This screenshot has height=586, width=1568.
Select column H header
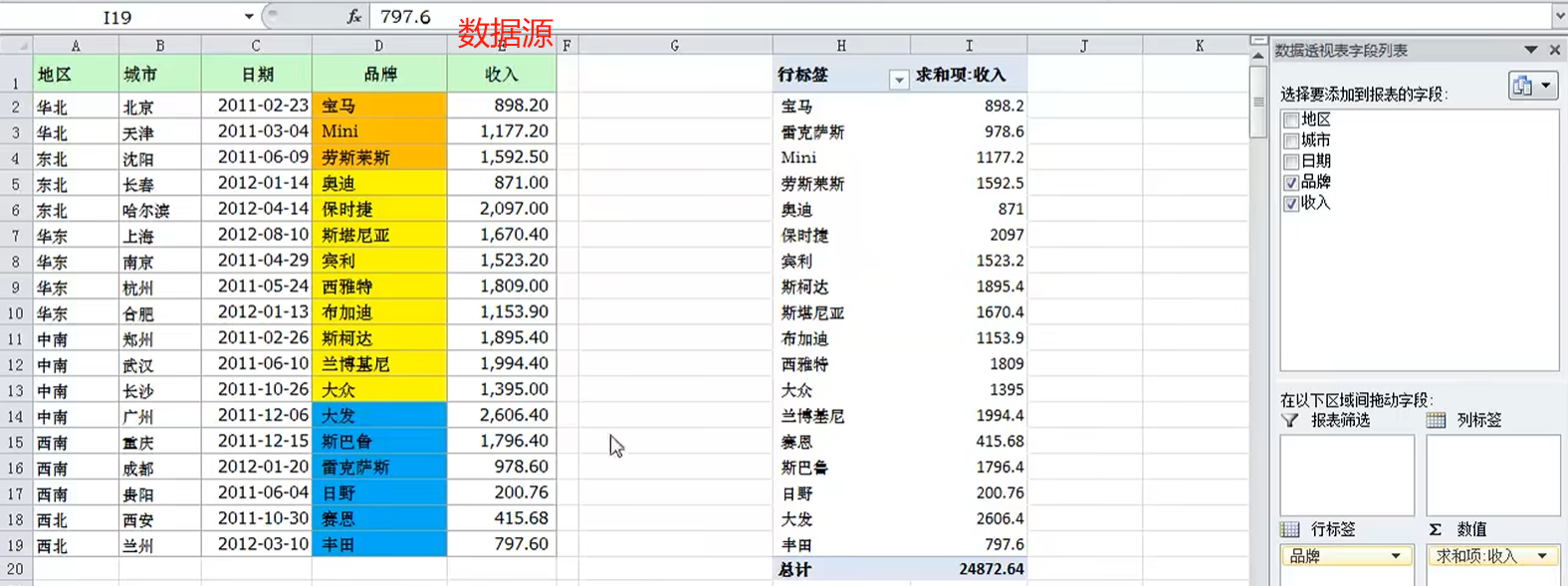click(x=841, y=45)
